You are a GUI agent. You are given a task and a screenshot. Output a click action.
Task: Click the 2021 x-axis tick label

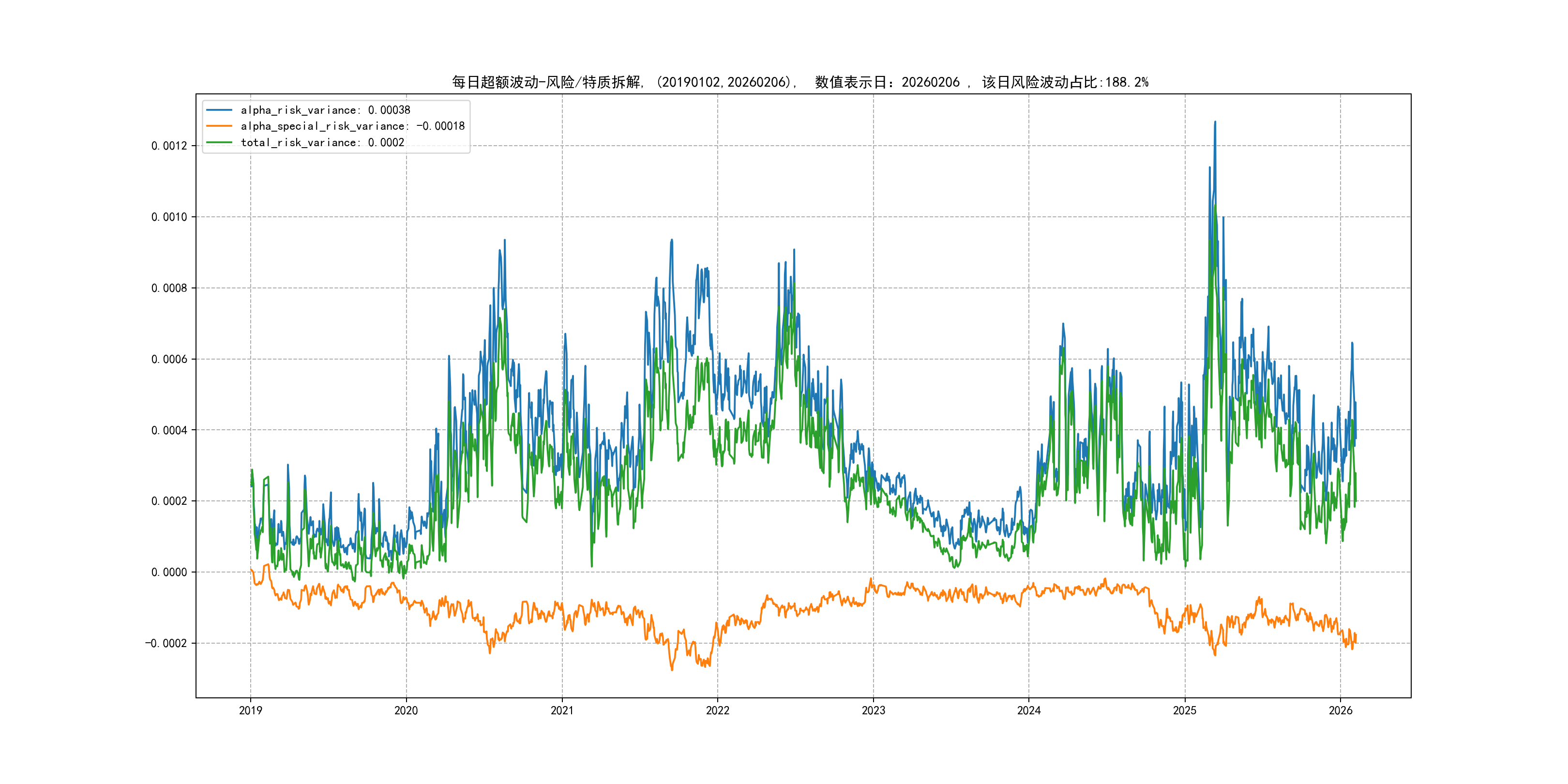pyautogui.click(x=562, y=710)
